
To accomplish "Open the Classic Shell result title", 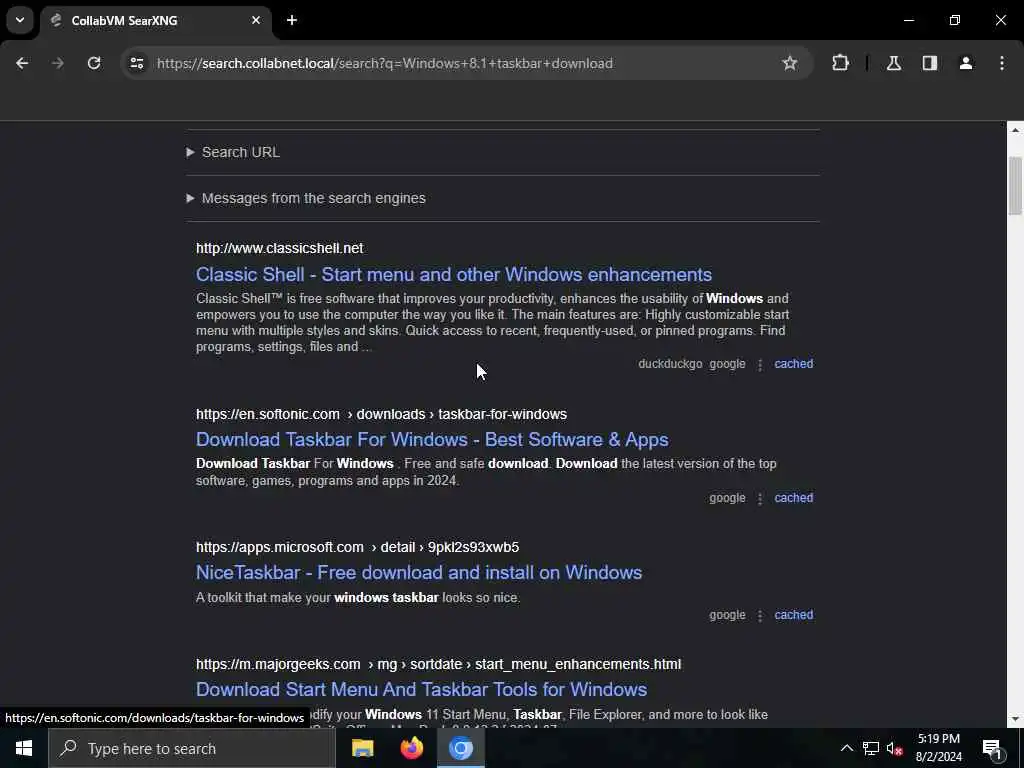I will [454, 274].
